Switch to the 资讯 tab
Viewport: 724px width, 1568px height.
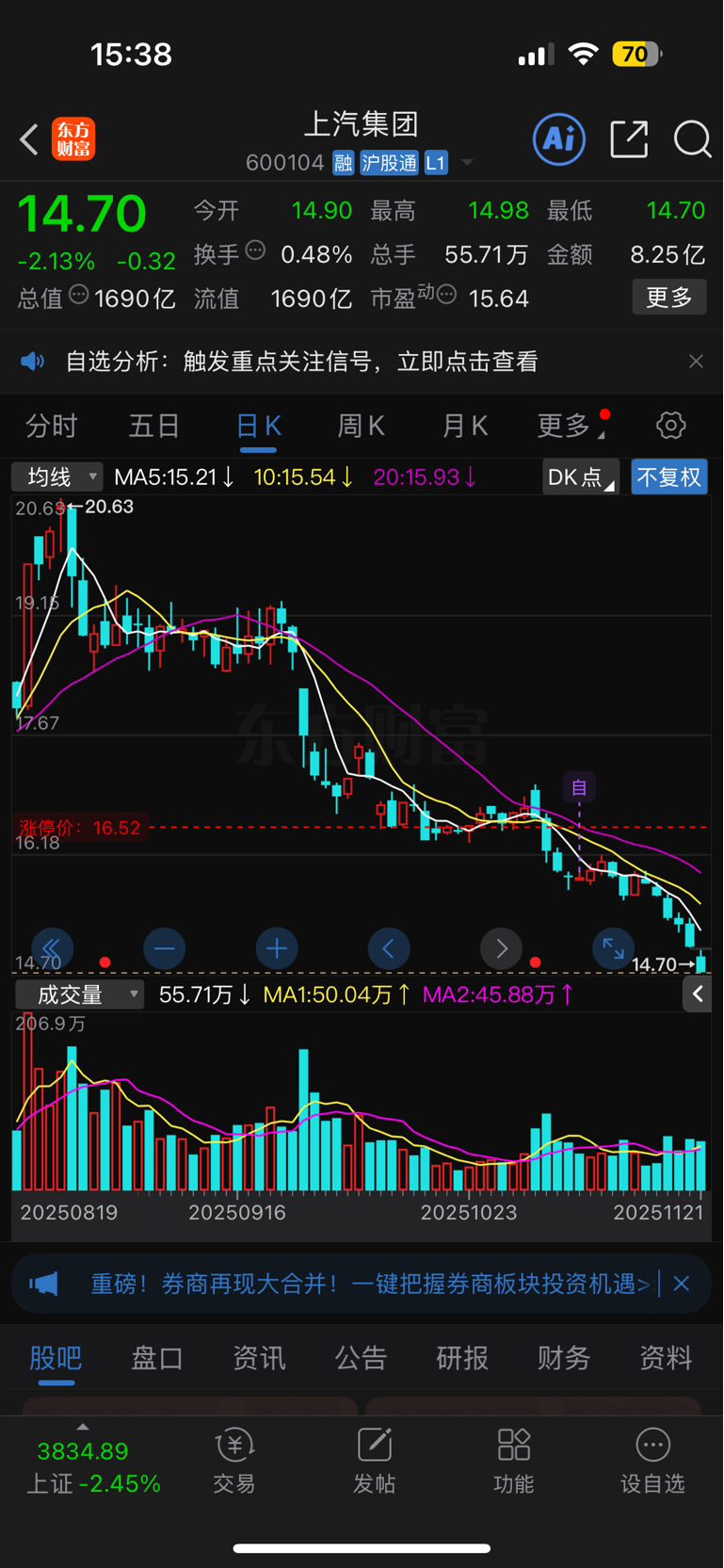pos(259,1358)
